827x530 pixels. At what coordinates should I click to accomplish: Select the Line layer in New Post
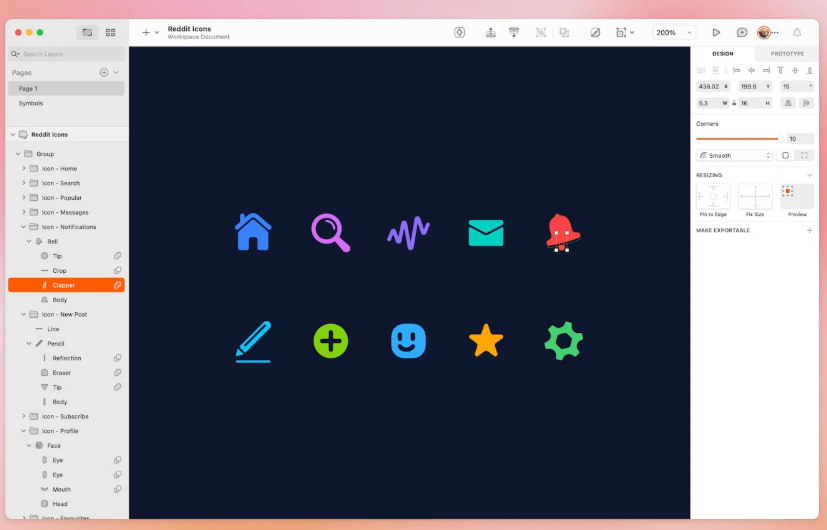66,329
